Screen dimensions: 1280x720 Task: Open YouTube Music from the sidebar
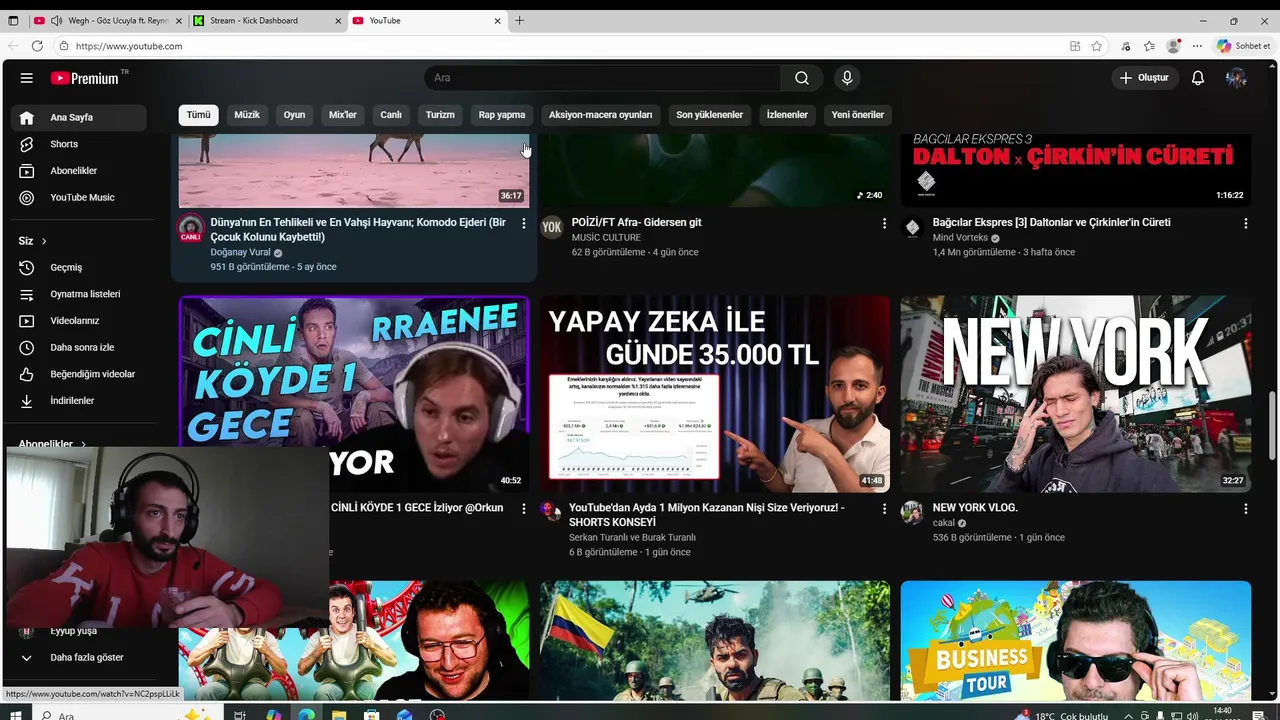[79, 197]
